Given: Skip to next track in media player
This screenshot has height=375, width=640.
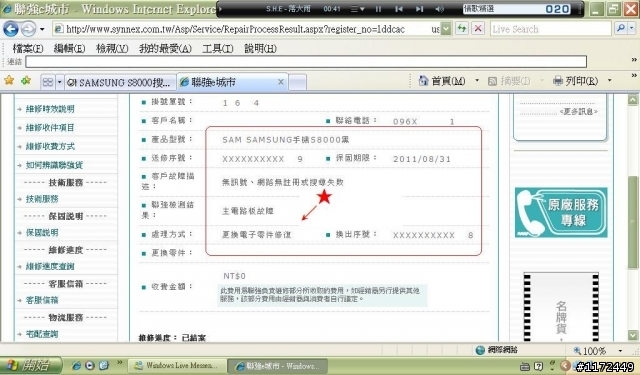Looking at the screenshot, I should (x=420, y=9).
